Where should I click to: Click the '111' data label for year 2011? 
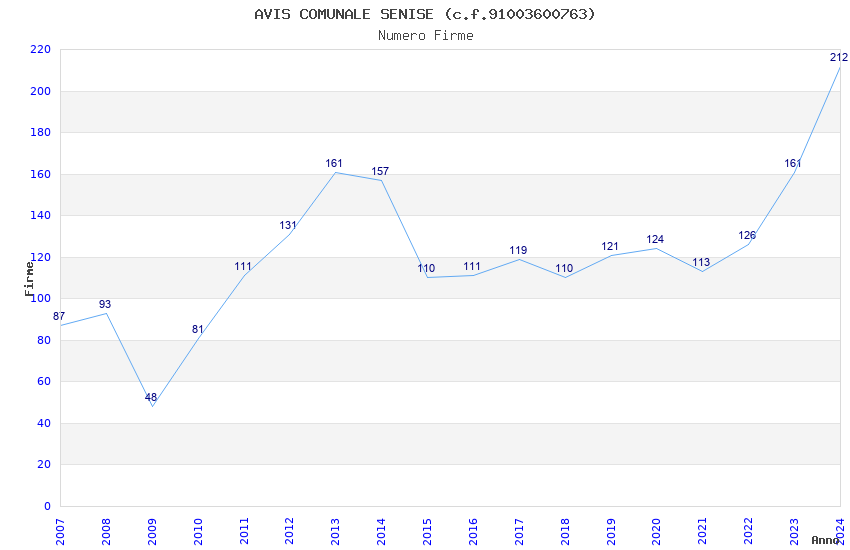coord(243,267)
